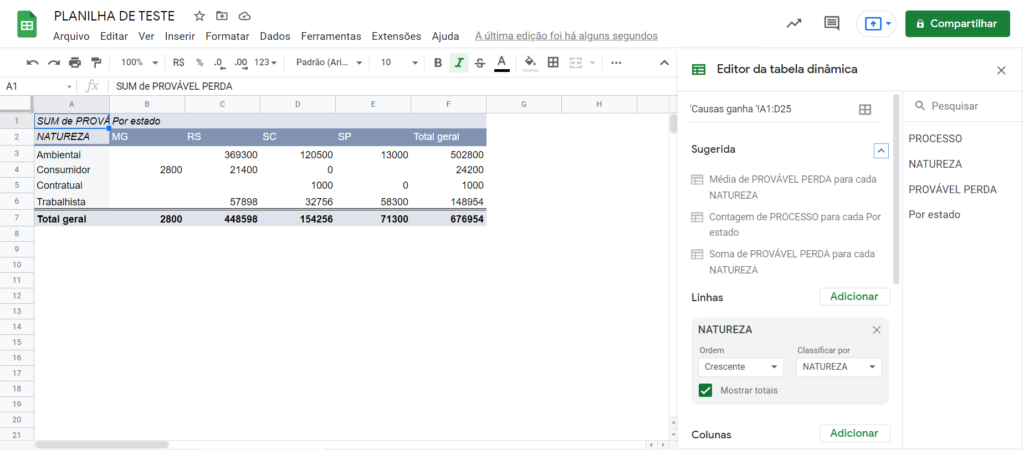Format as percent
This screenshot has width=1024, height=450.
click(x=200, y=63)
